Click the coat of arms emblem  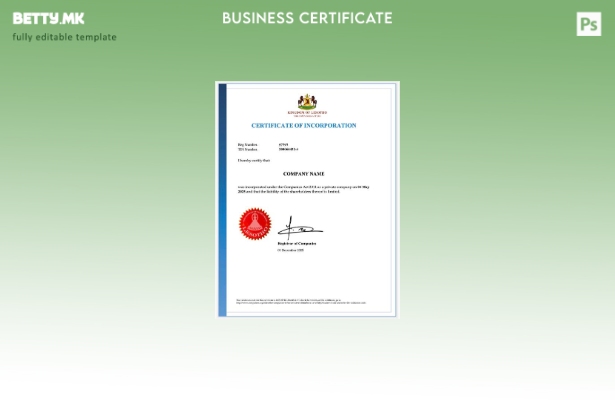pos(307,101)
